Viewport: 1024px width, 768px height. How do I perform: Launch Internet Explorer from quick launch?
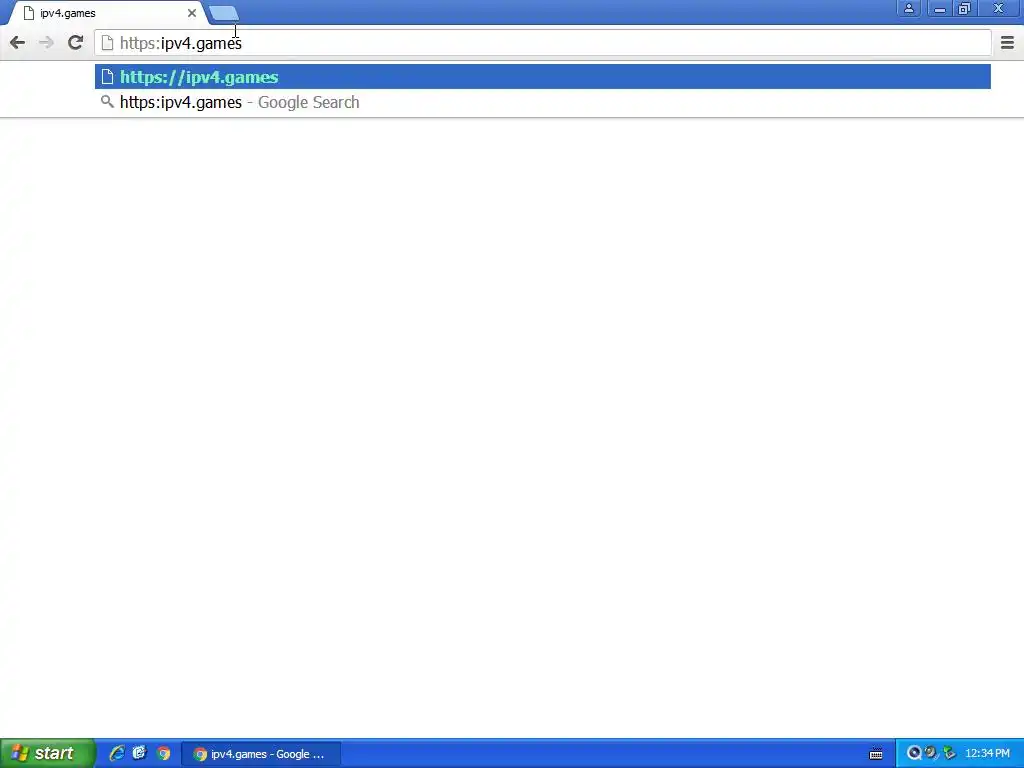(x=117, y=754)
